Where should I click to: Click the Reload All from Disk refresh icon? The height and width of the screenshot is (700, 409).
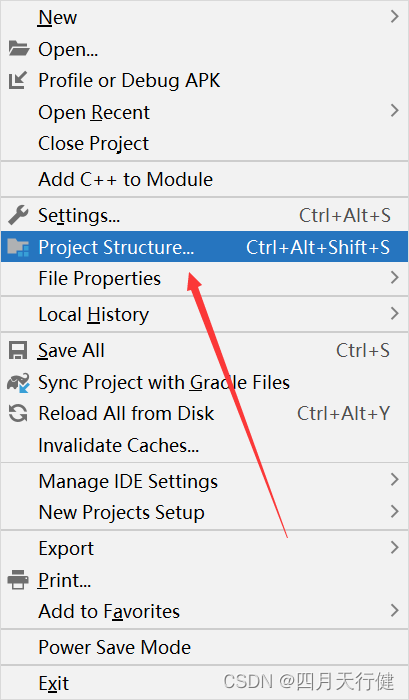coord(18,413)
